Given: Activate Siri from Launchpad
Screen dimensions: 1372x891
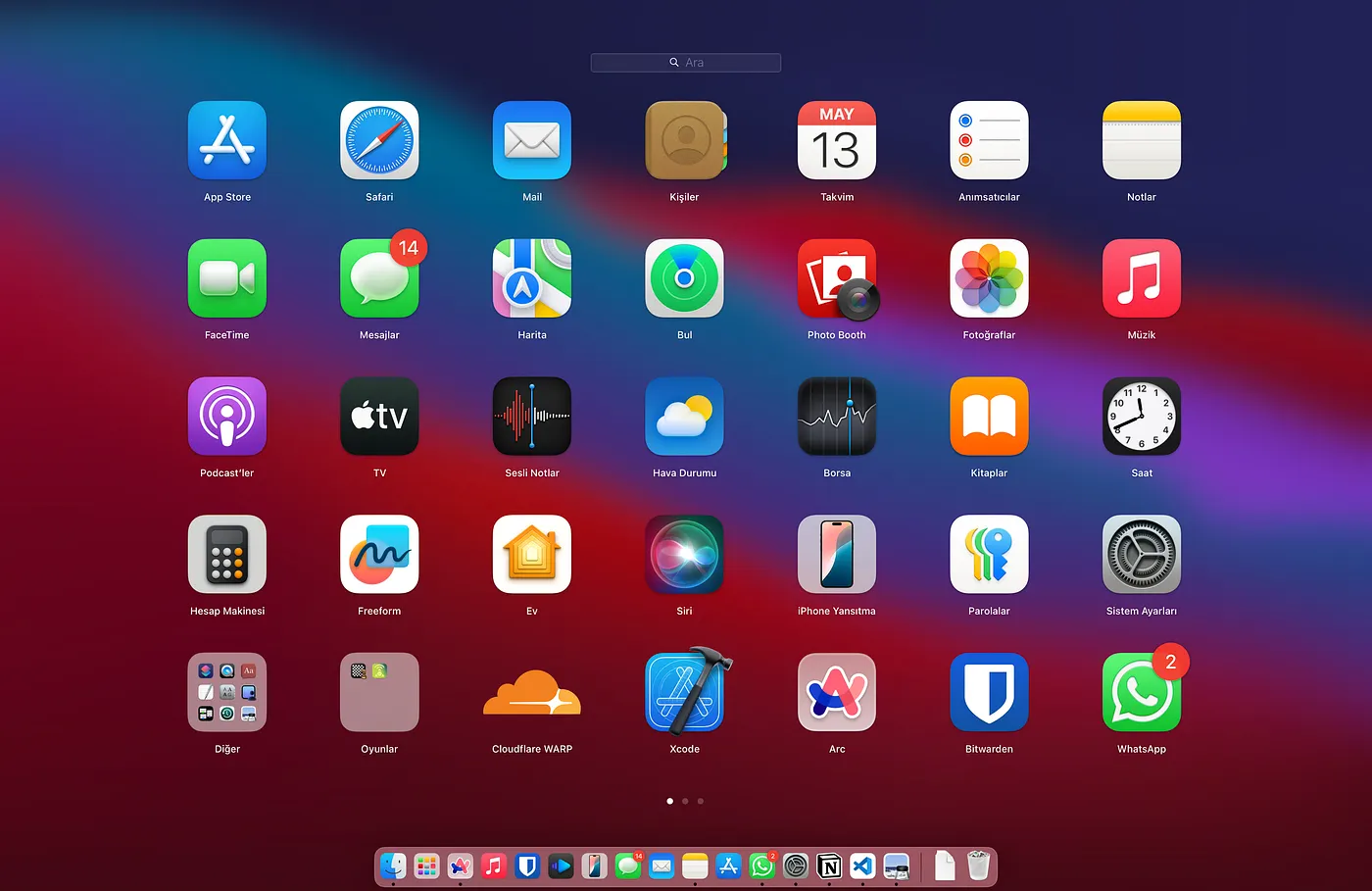Looking at the screenshot, I should (685, 555).
